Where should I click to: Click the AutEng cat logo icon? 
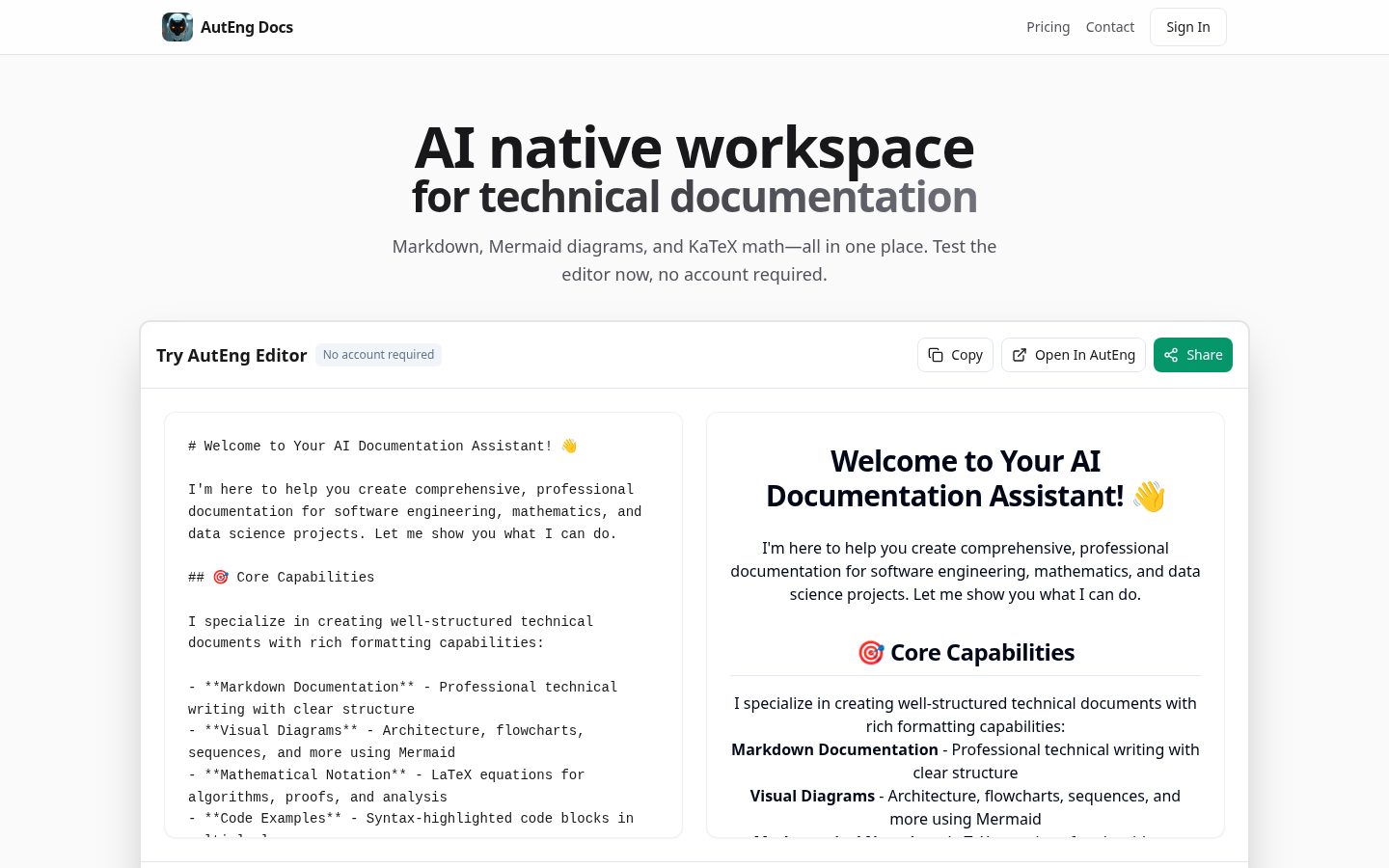coord(177,27)
